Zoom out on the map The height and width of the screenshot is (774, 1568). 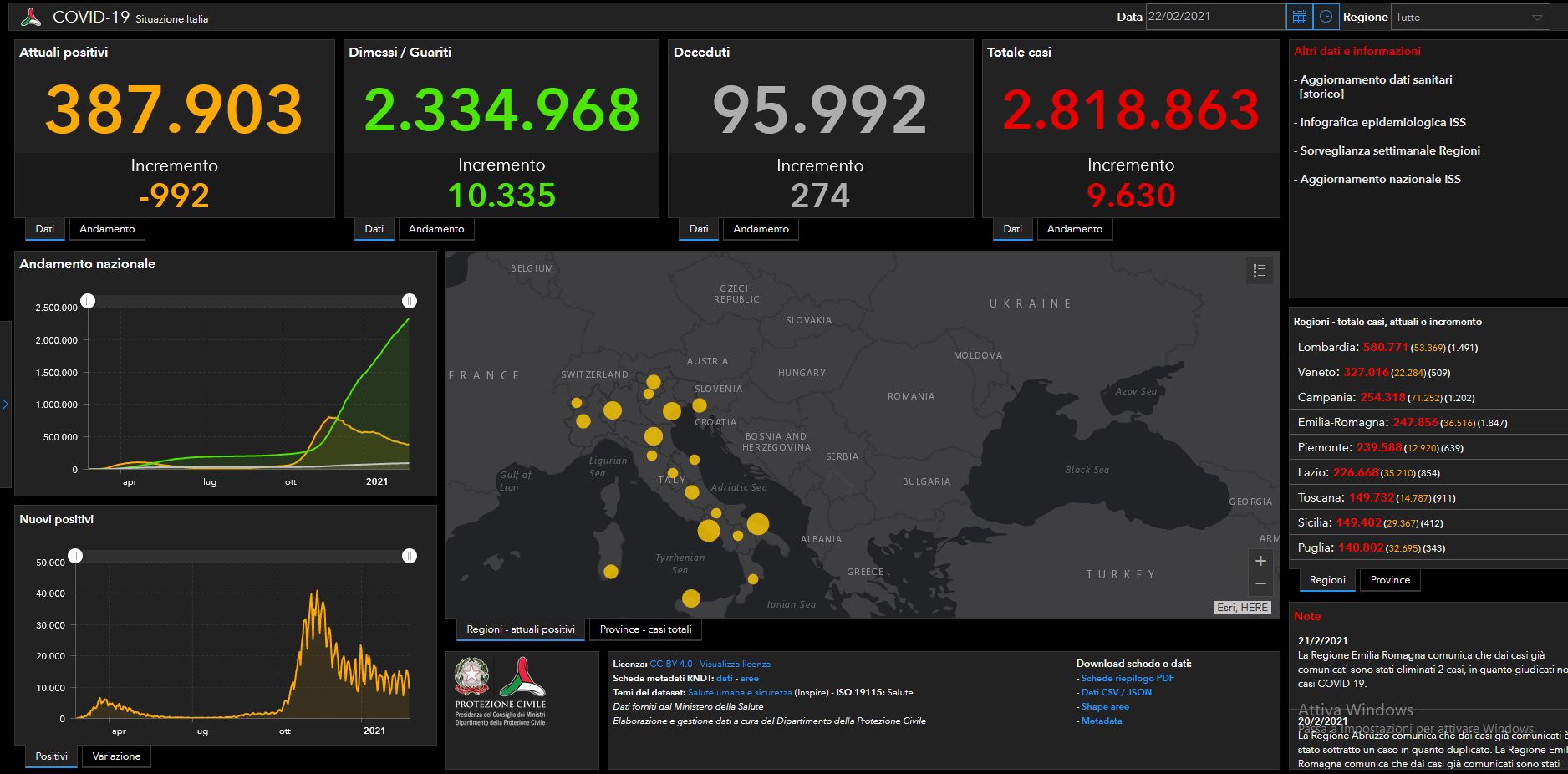pos(1260,583)
